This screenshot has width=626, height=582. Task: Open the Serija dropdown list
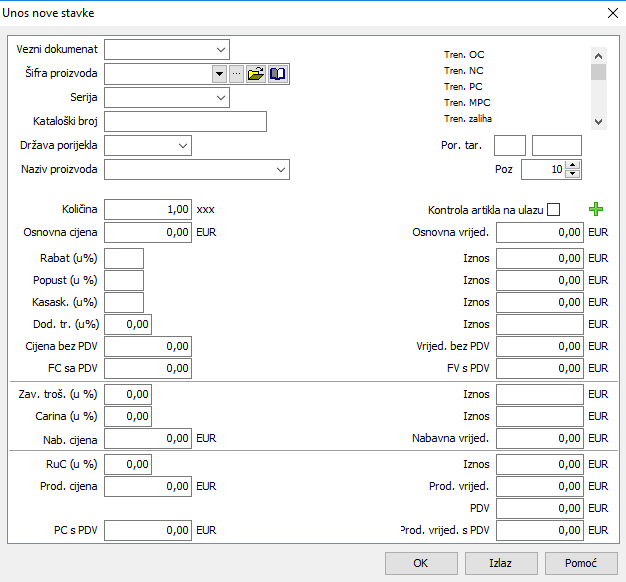220,98
